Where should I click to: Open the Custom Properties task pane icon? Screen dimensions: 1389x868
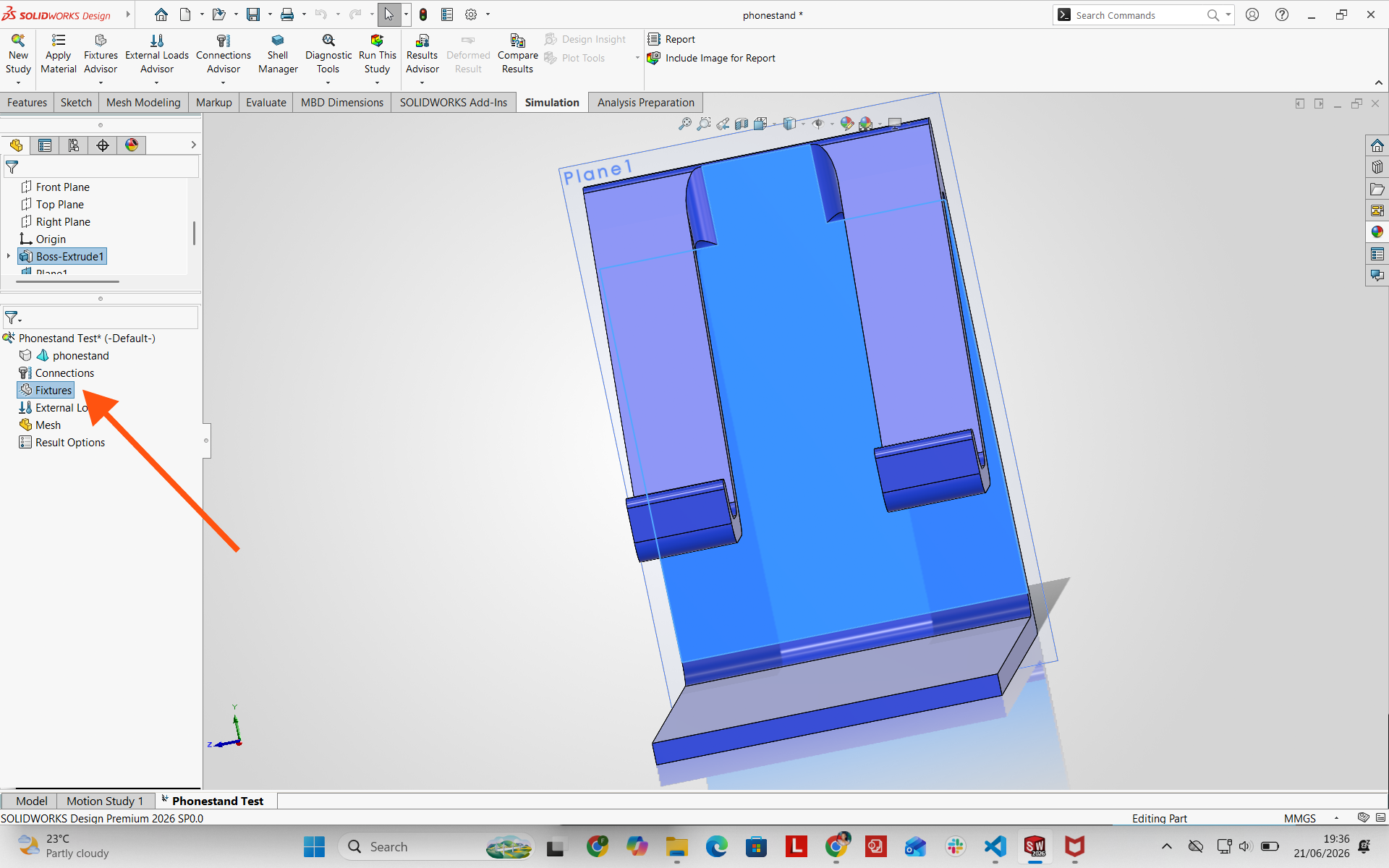[1377, 254]
